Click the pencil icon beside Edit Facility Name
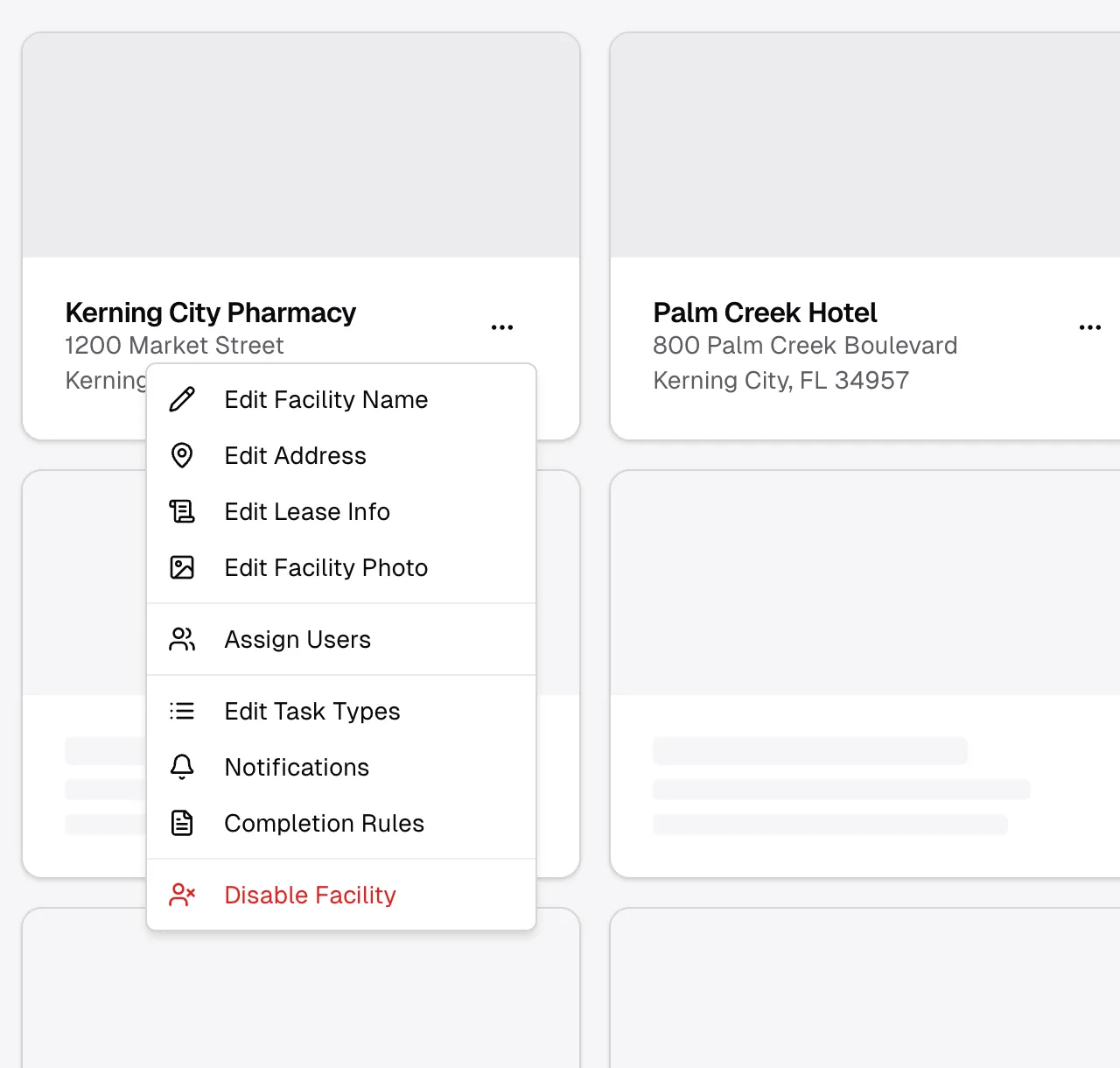Screen dimensions: 1120x1068 [x=182, y=399]
